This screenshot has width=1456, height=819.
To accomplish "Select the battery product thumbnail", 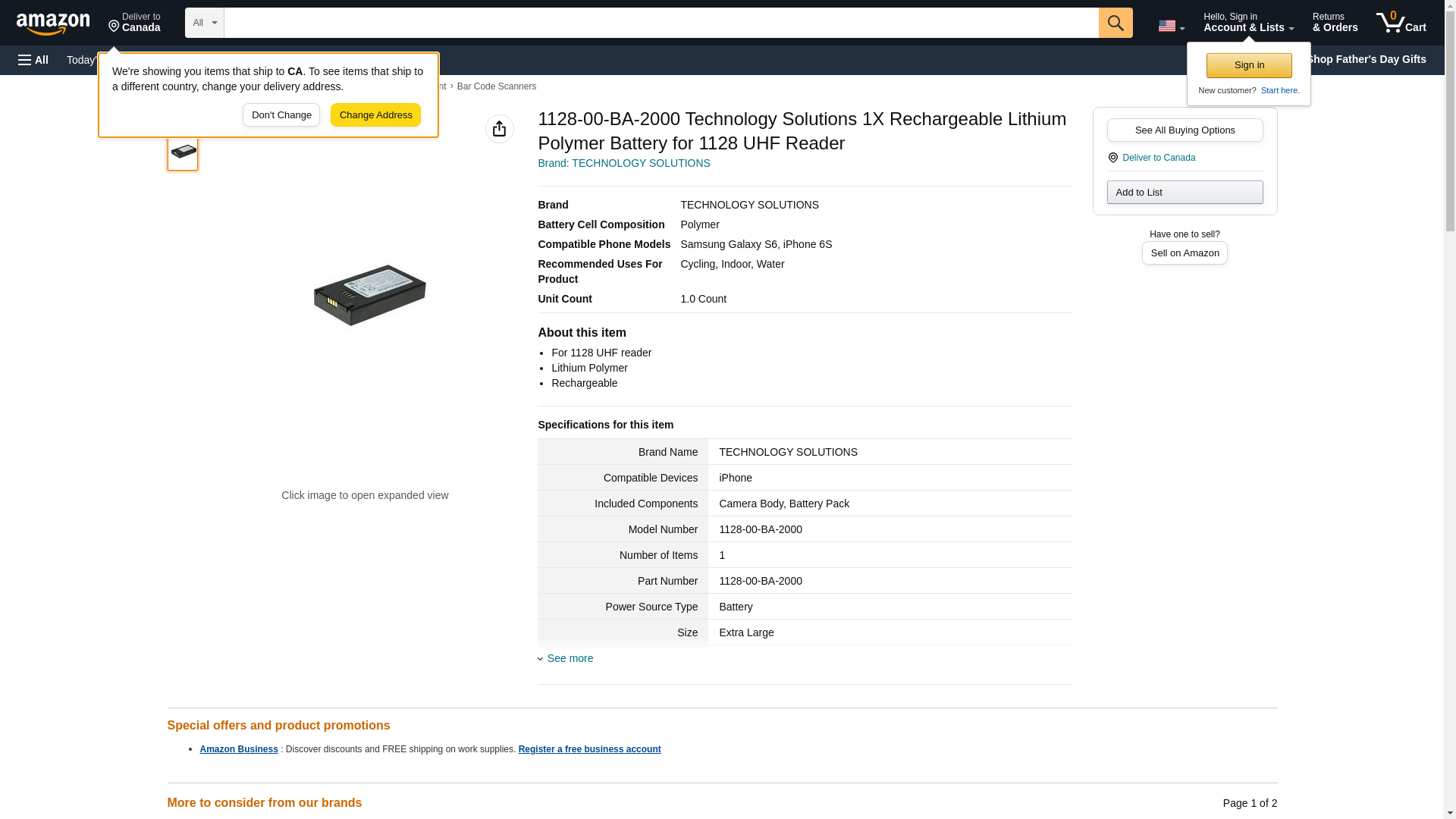I will (x=183, y=152).
